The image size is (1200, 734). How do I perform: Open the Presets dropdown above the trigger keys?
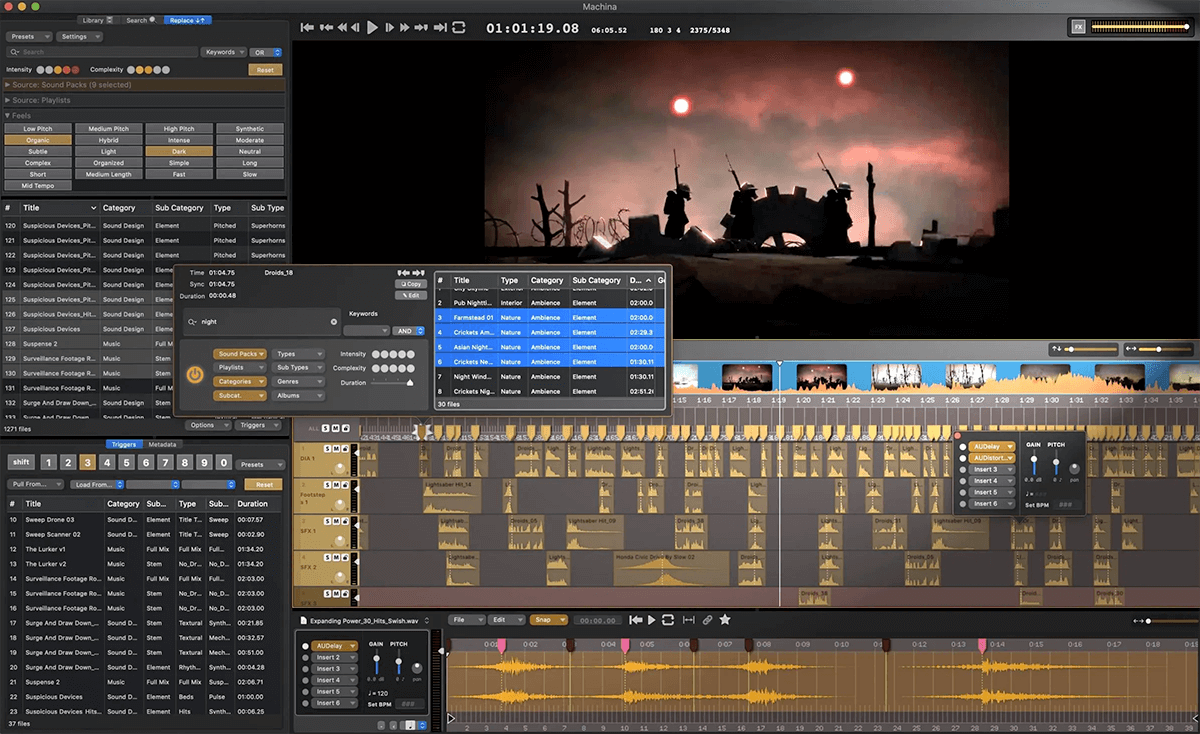pos(258,462)
